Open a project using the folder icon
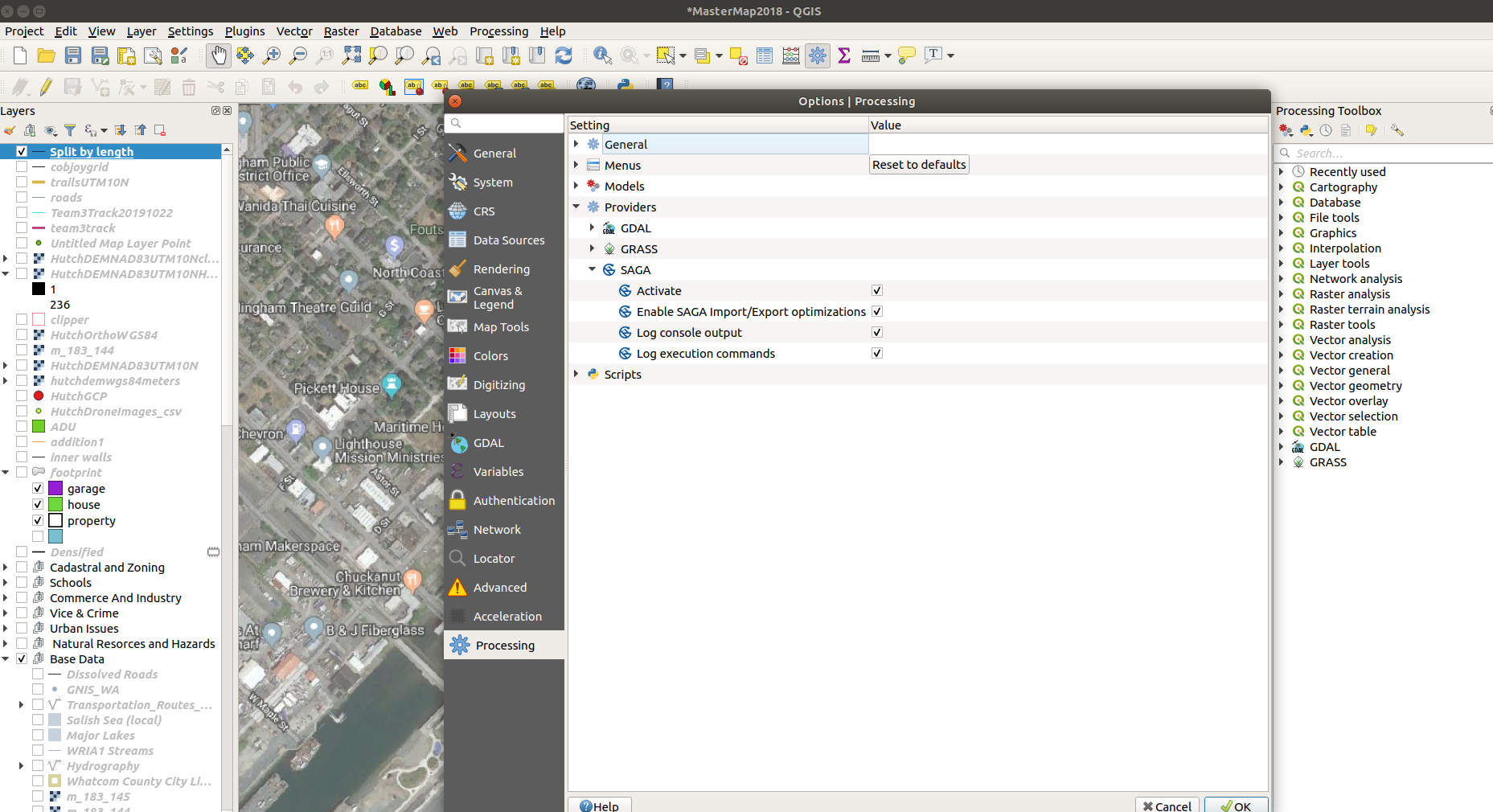1493x812 pixels. point(47,55)
